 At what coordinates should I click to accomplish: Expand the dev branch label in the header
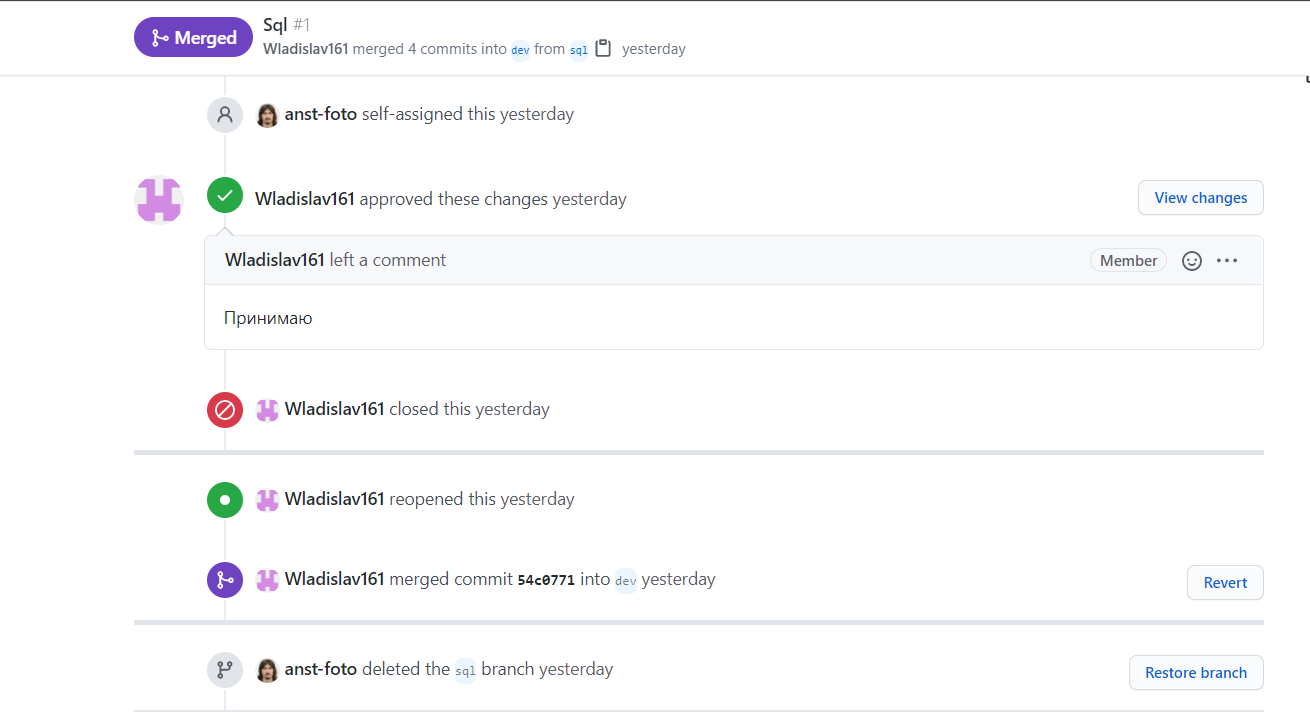point(519,49)
